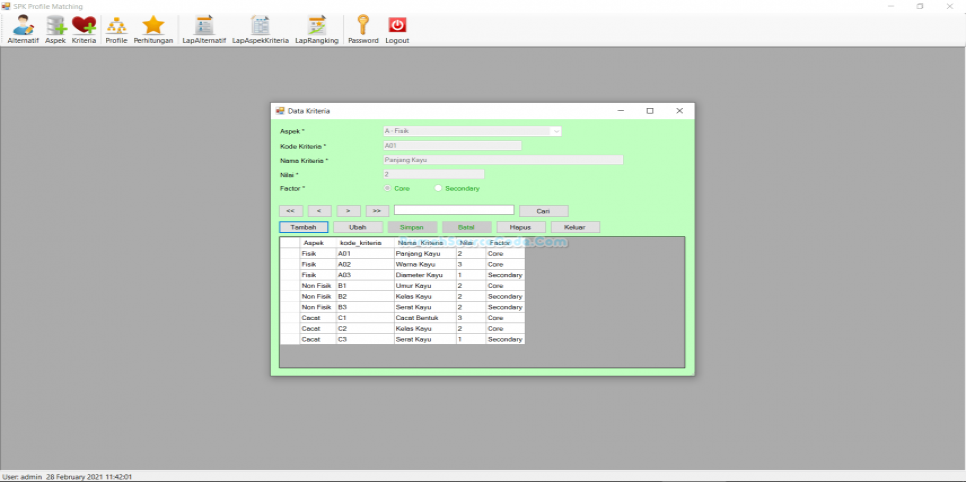Select the Cacat Bentuk cell

tap(425, 318)
